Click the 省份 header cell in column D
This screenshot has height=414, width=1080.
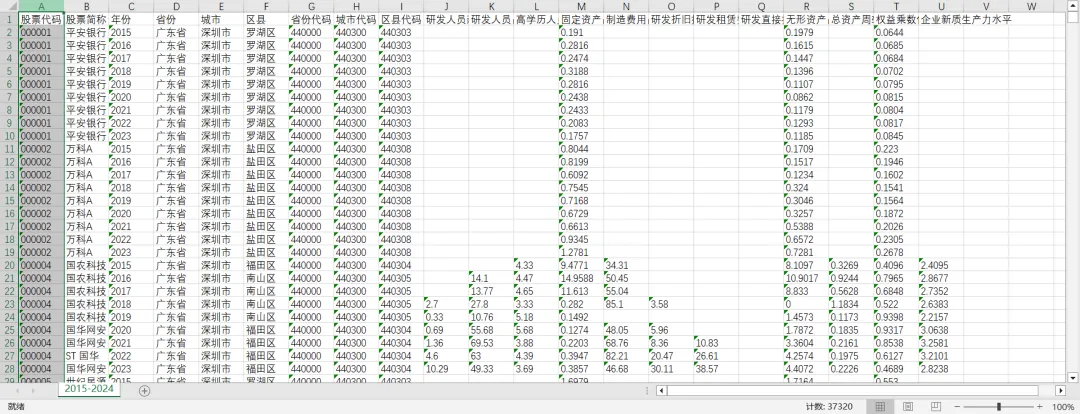(x=176, y=19)
